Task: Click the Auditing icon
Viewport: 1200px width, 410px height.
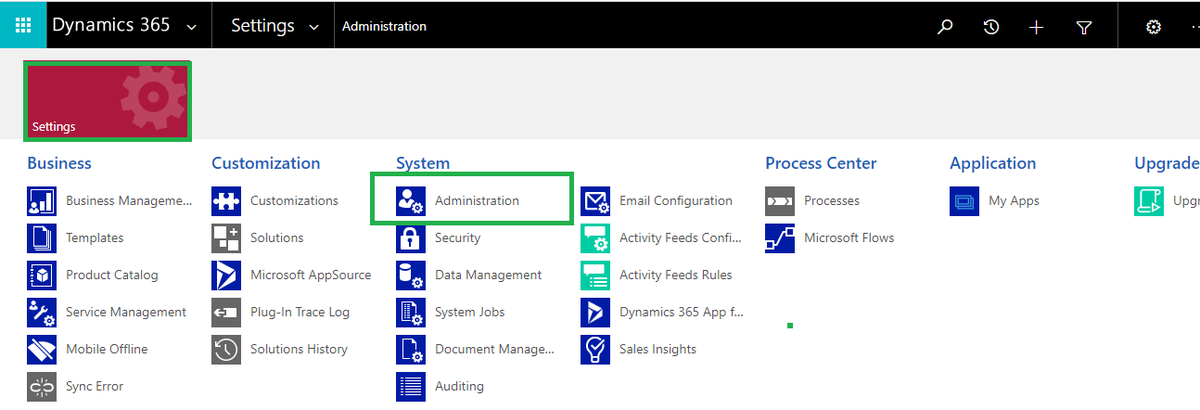Action: coord(411,386)
